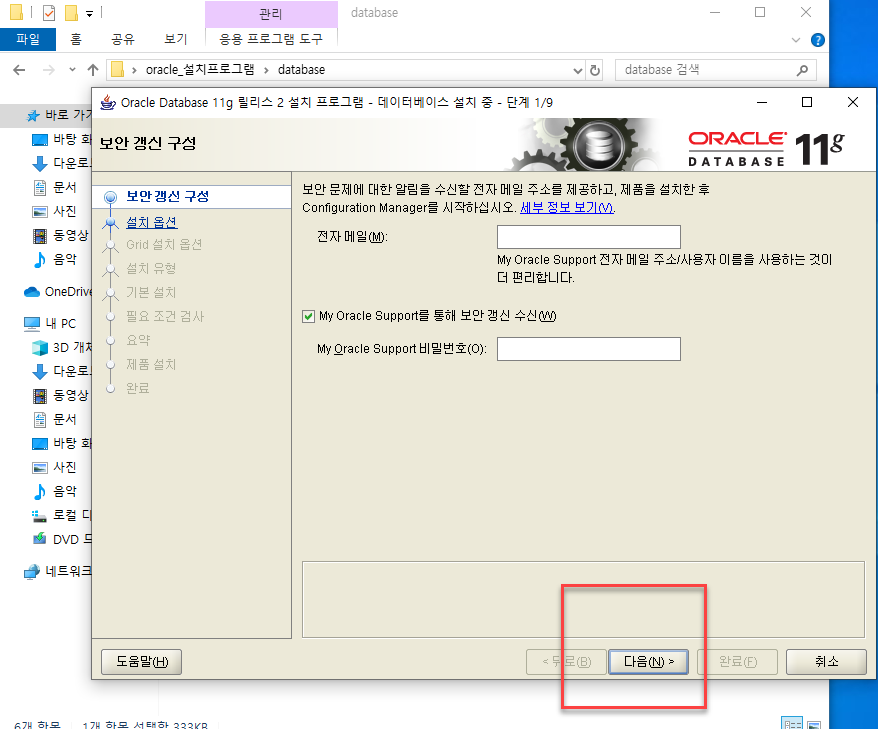Select the 관리 contextual tab
Image resolution: width=878 pixels, height=729 pixels.
pos(271,14)
